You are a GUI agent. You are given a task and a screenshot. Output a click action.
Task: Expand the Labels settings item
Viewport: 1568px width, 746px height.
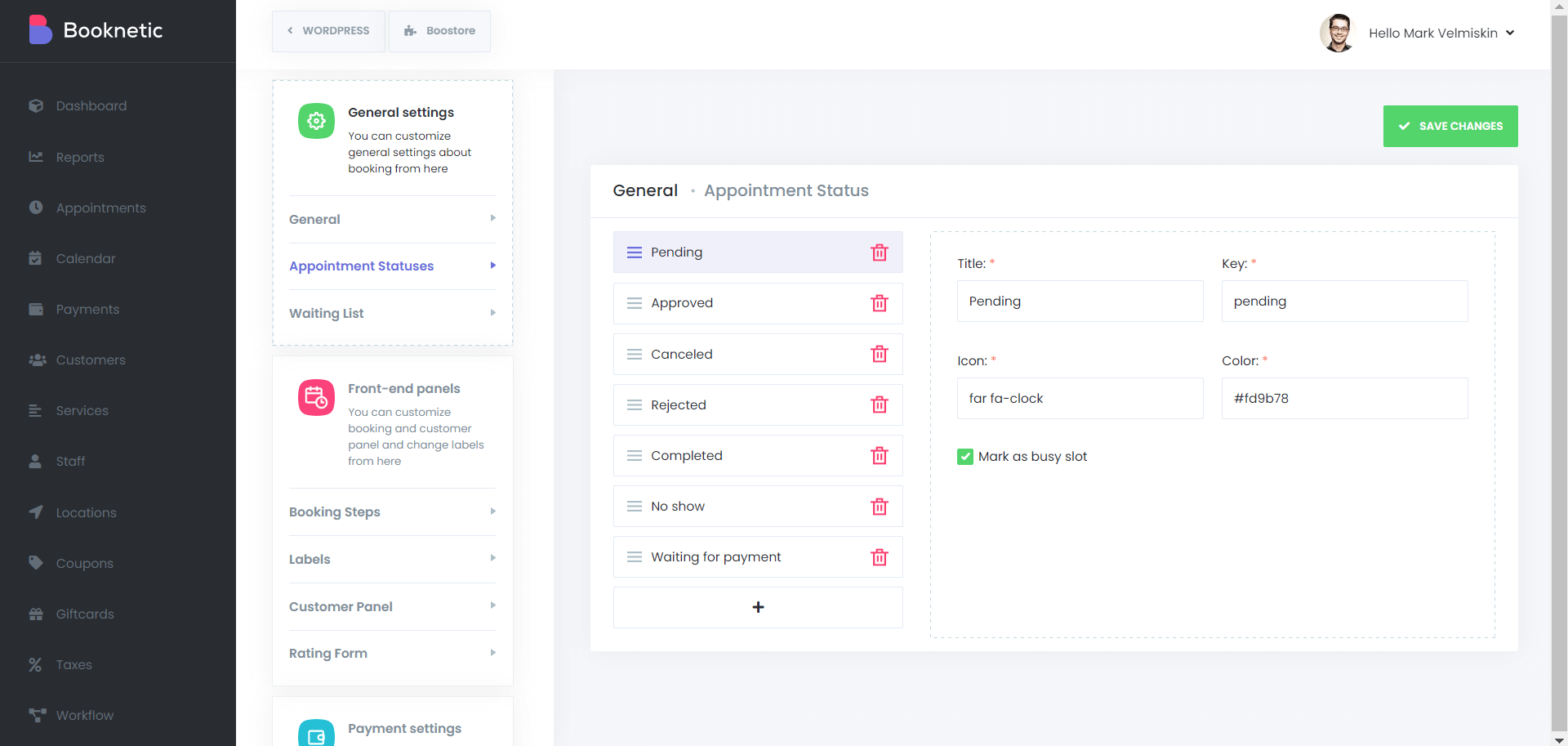(392, 559)
